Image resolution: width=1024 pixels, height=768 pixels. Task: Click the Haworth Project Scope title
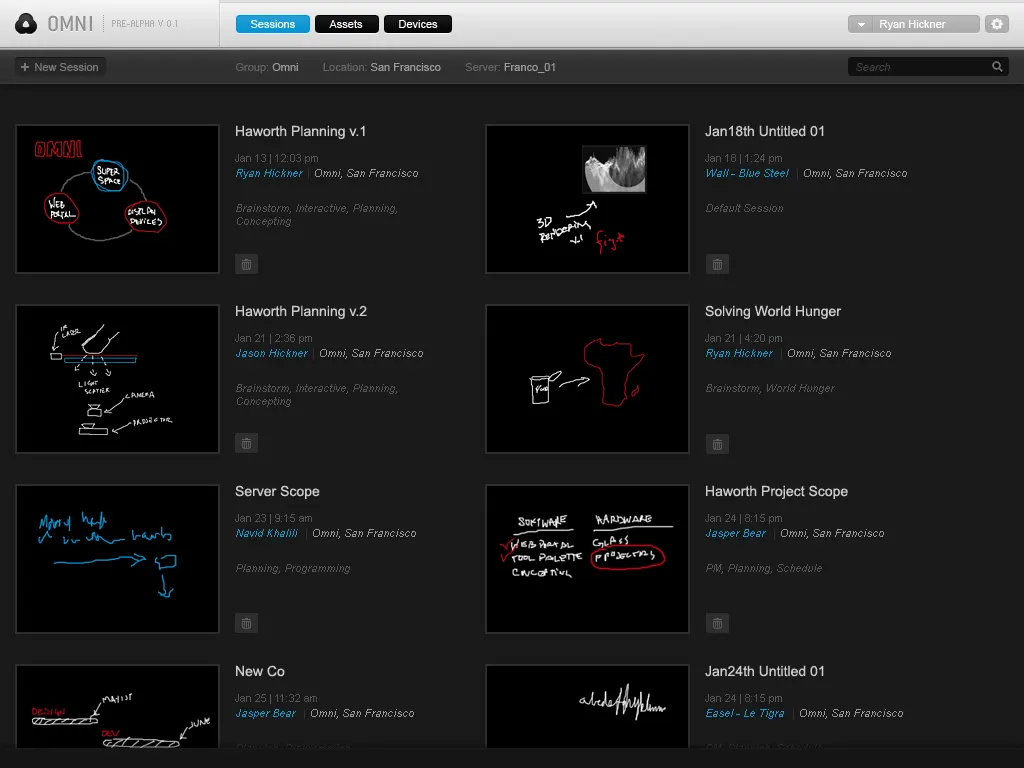click(x=776, y=491)
